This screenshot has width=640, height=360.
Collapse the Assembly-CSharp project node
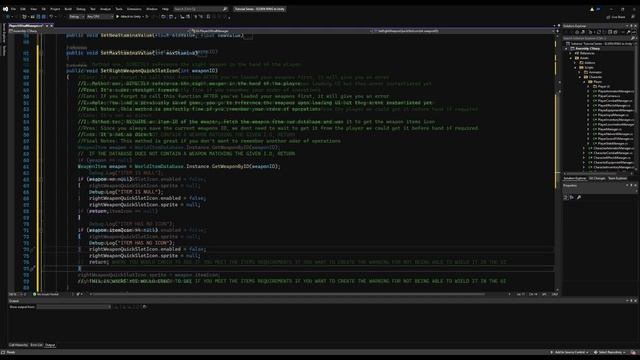(566, 49)
